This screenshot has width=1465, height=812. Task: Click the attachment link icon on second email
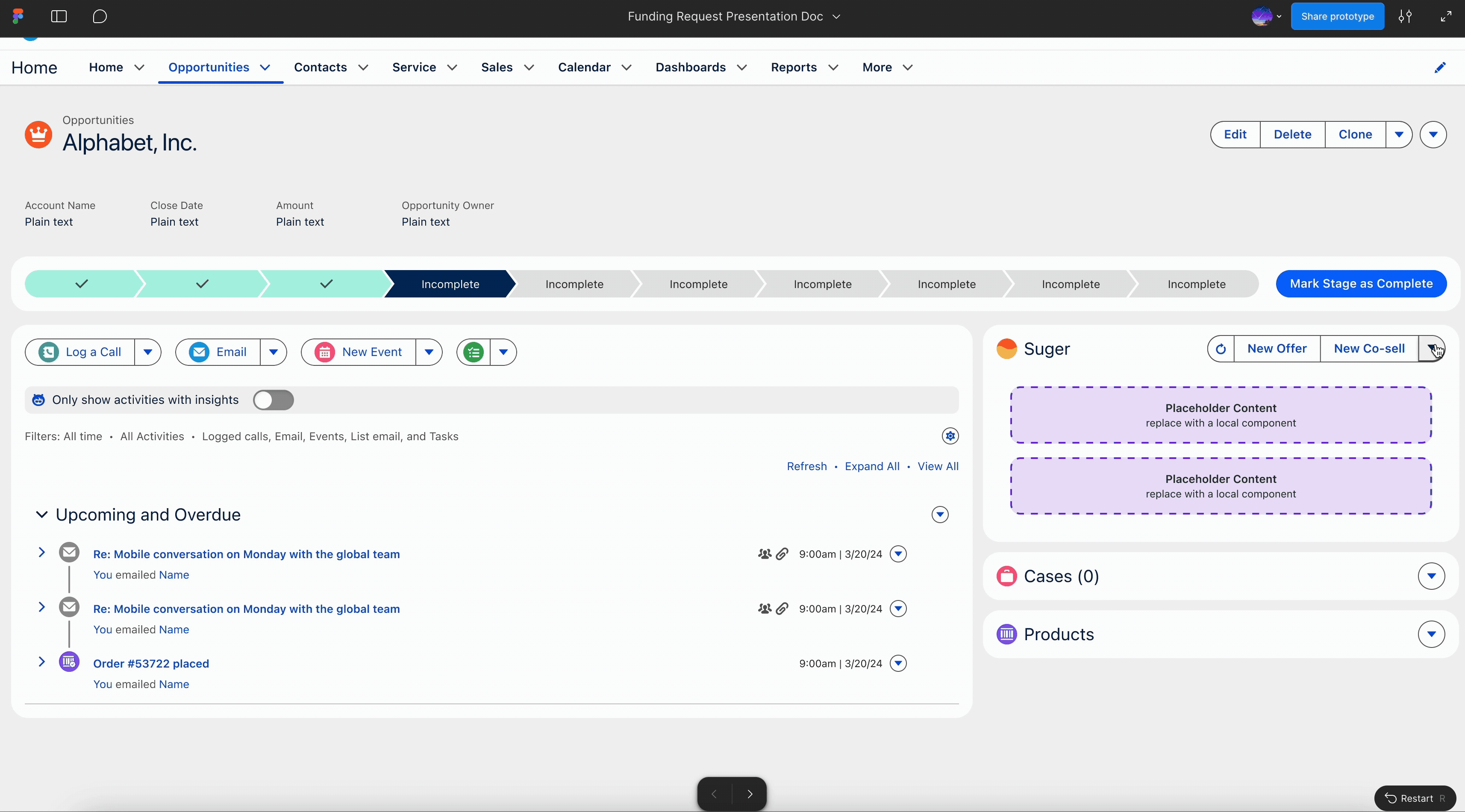click(783, 608)
